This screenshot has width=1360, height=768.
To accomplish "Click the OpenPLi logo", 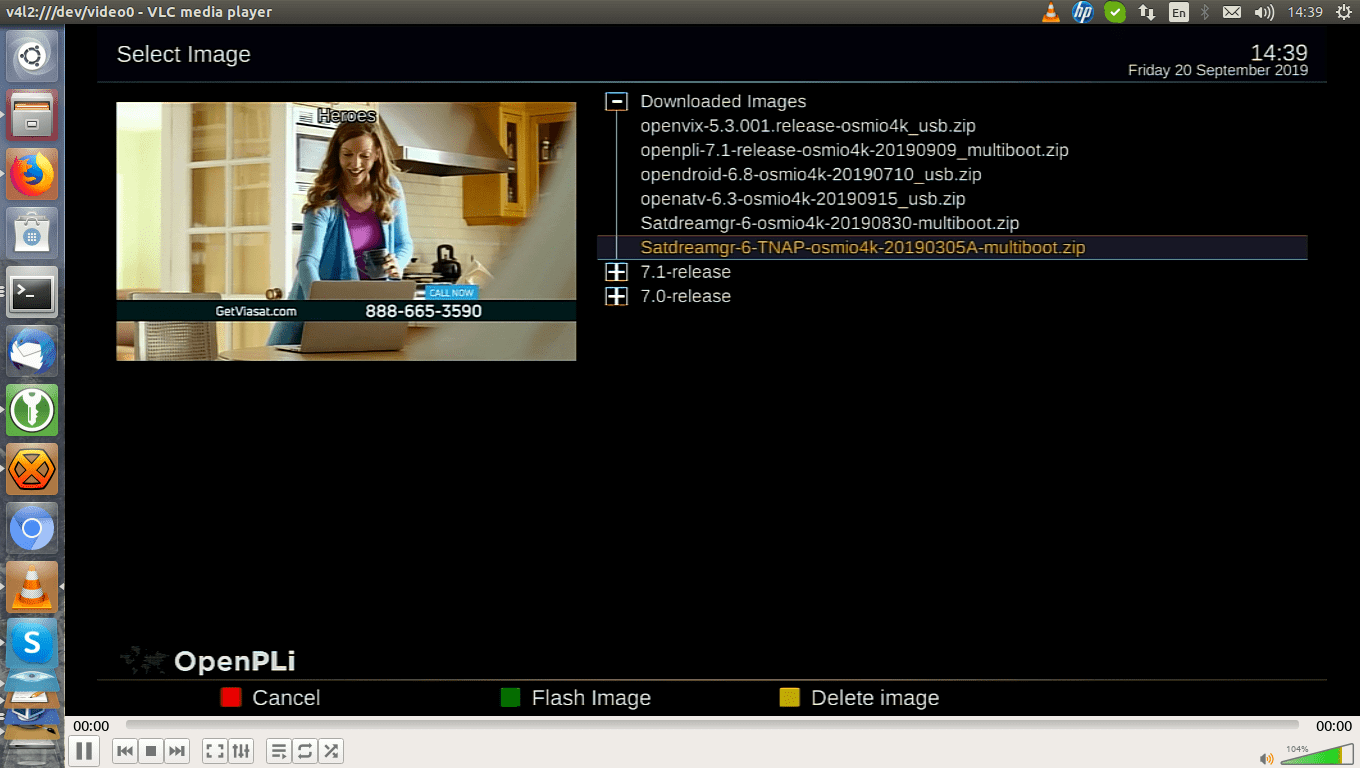I will [208, 661].
